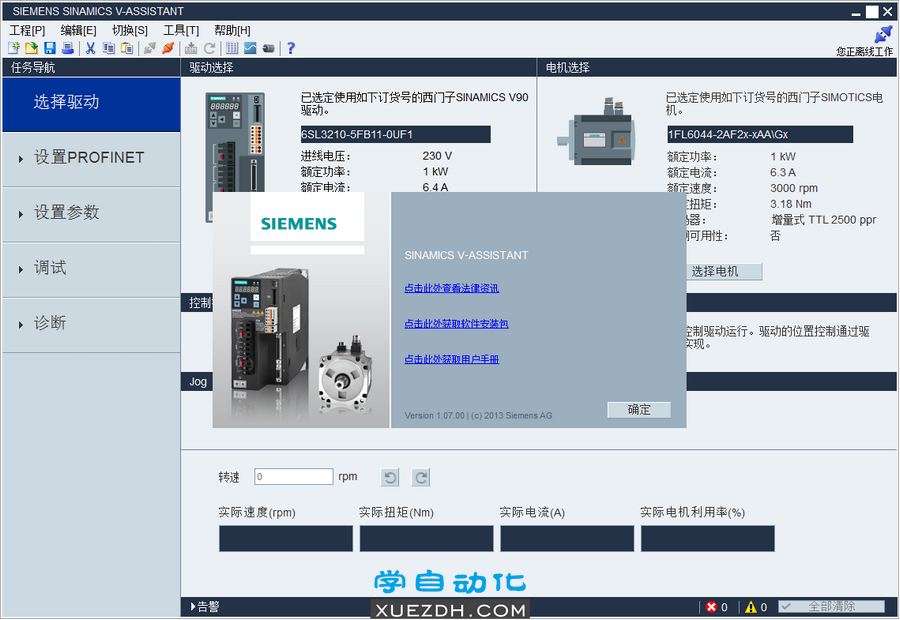Click the motor test toolbar icon

click(268, 48)
